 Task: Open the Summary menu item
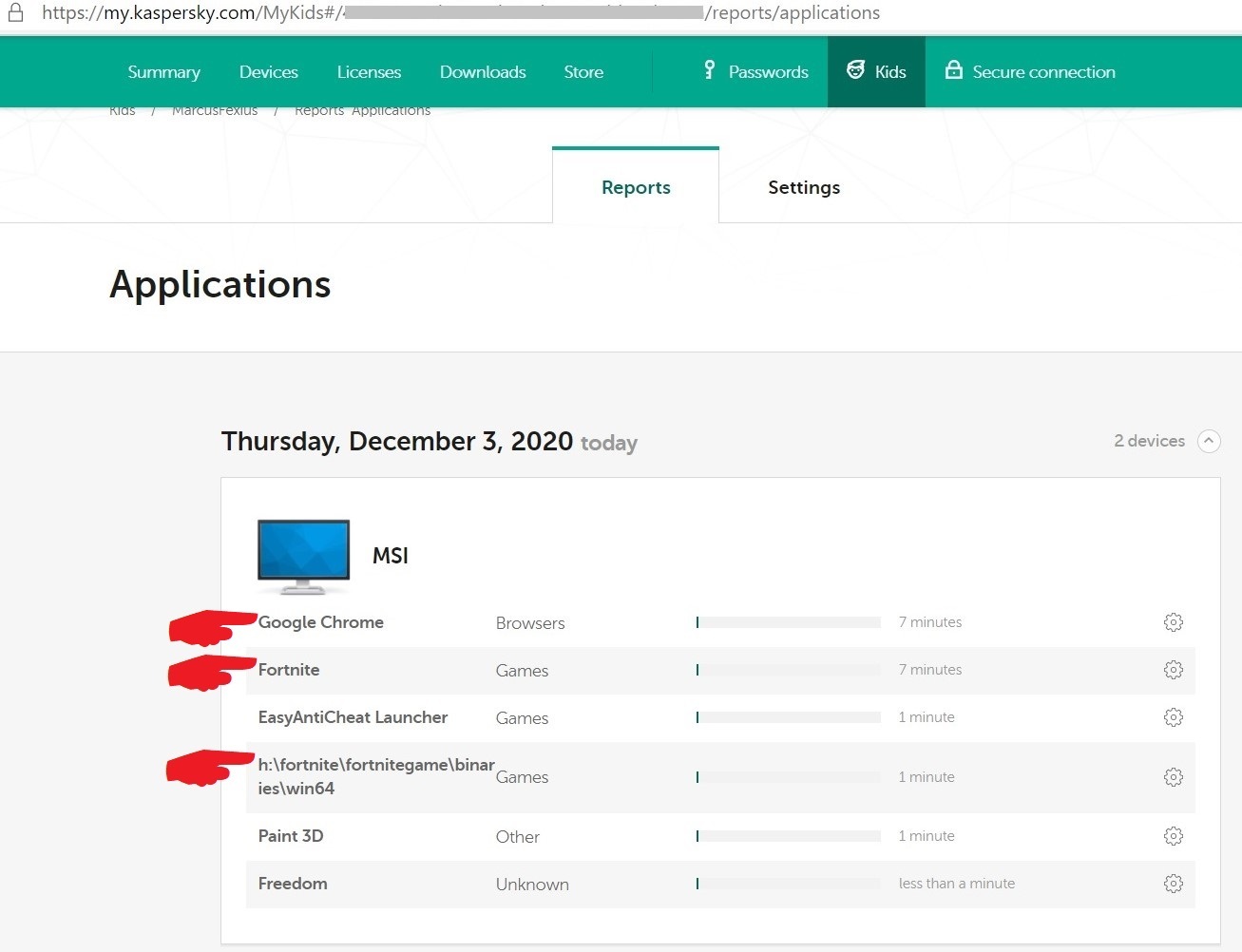click(163, 72)
